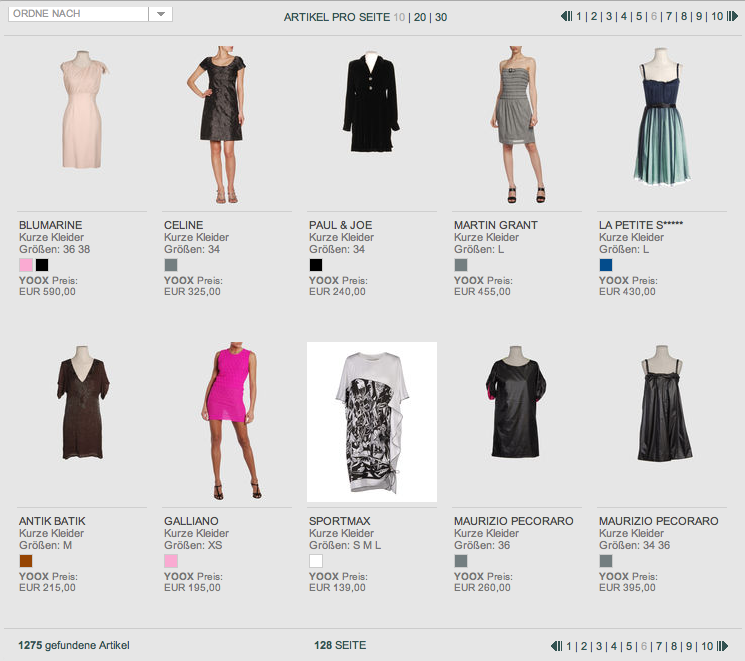Pick the white swatch under Sportmax
Viewport: 745px width, 661px height.
tap(316, 561)
